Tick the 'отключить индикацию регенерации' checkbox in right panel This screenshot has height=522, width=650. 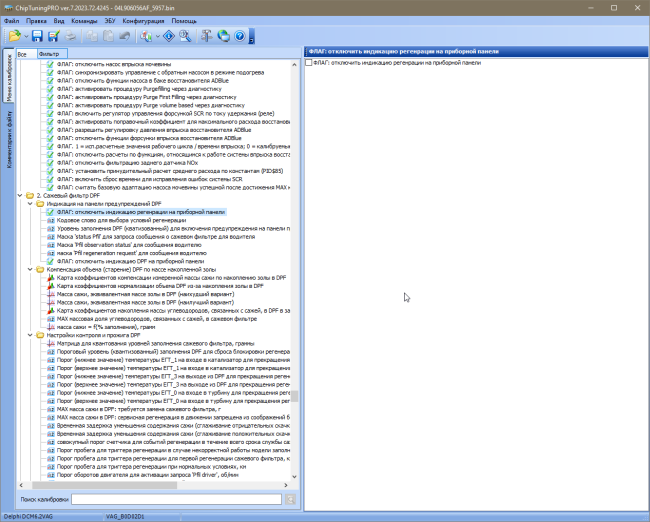pyautogui.click(x=309, y=63)
